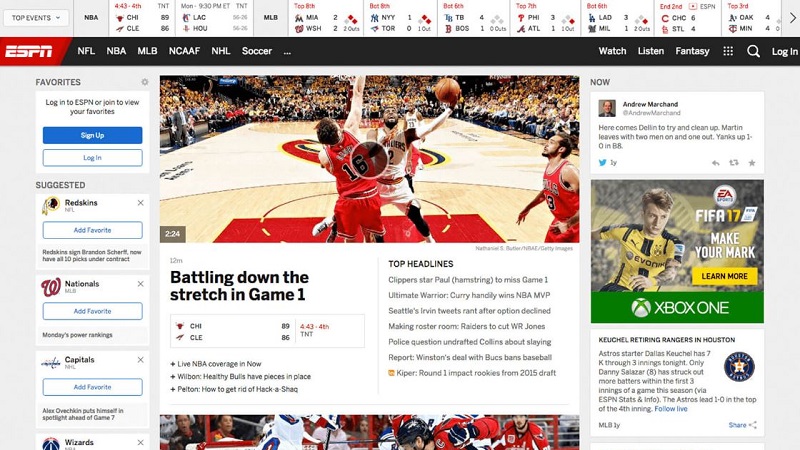Open CHI vs CLE scoreboard game
The width and height of the screenshot is (800, 450).
[x=142, y=18]
